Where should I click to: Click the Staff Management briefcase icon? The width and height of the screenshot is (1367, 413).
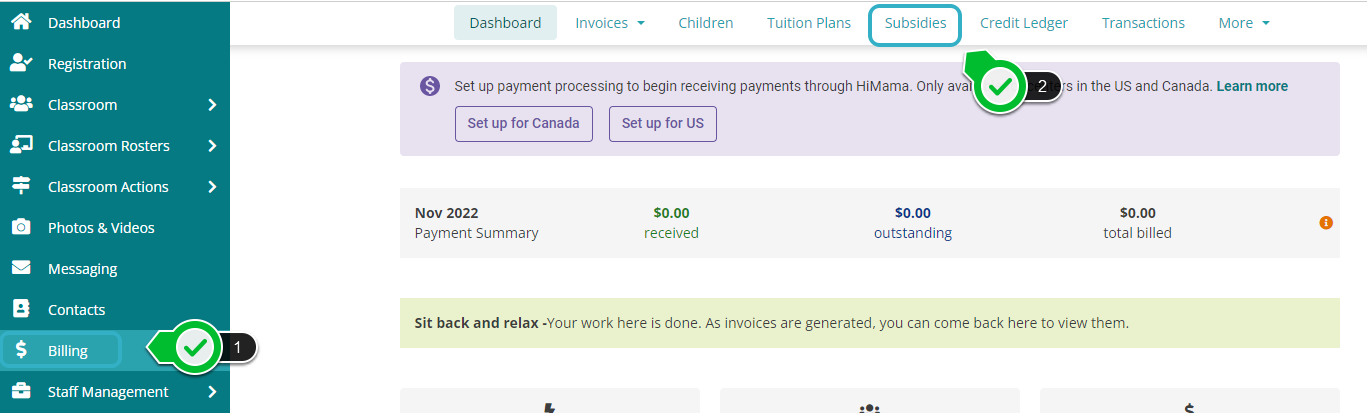pyautogui.click(x=20, y=391)
